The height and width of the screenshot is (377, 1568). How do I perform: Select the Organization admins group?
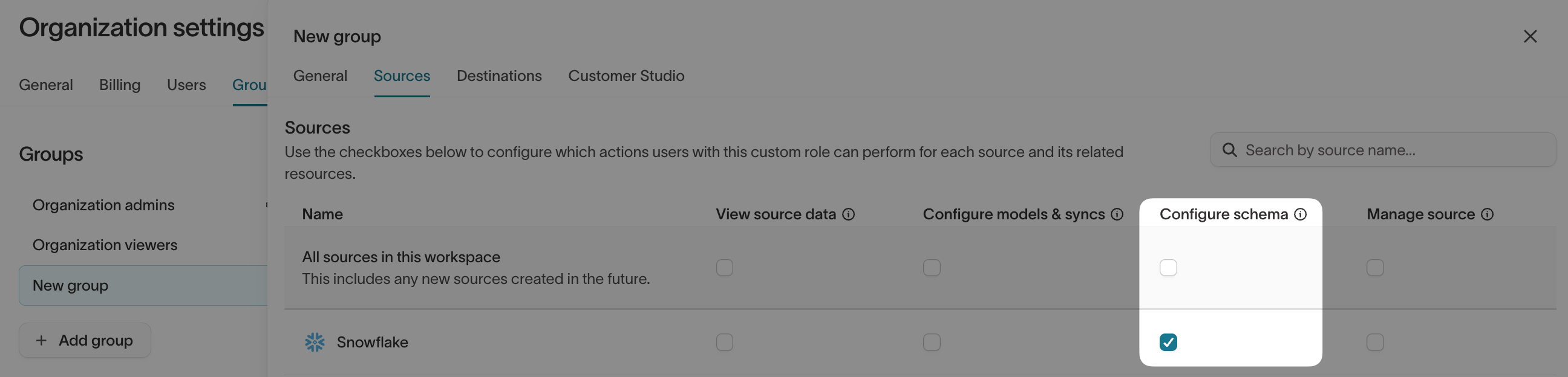pyautogui.click(x=103, y=205)
